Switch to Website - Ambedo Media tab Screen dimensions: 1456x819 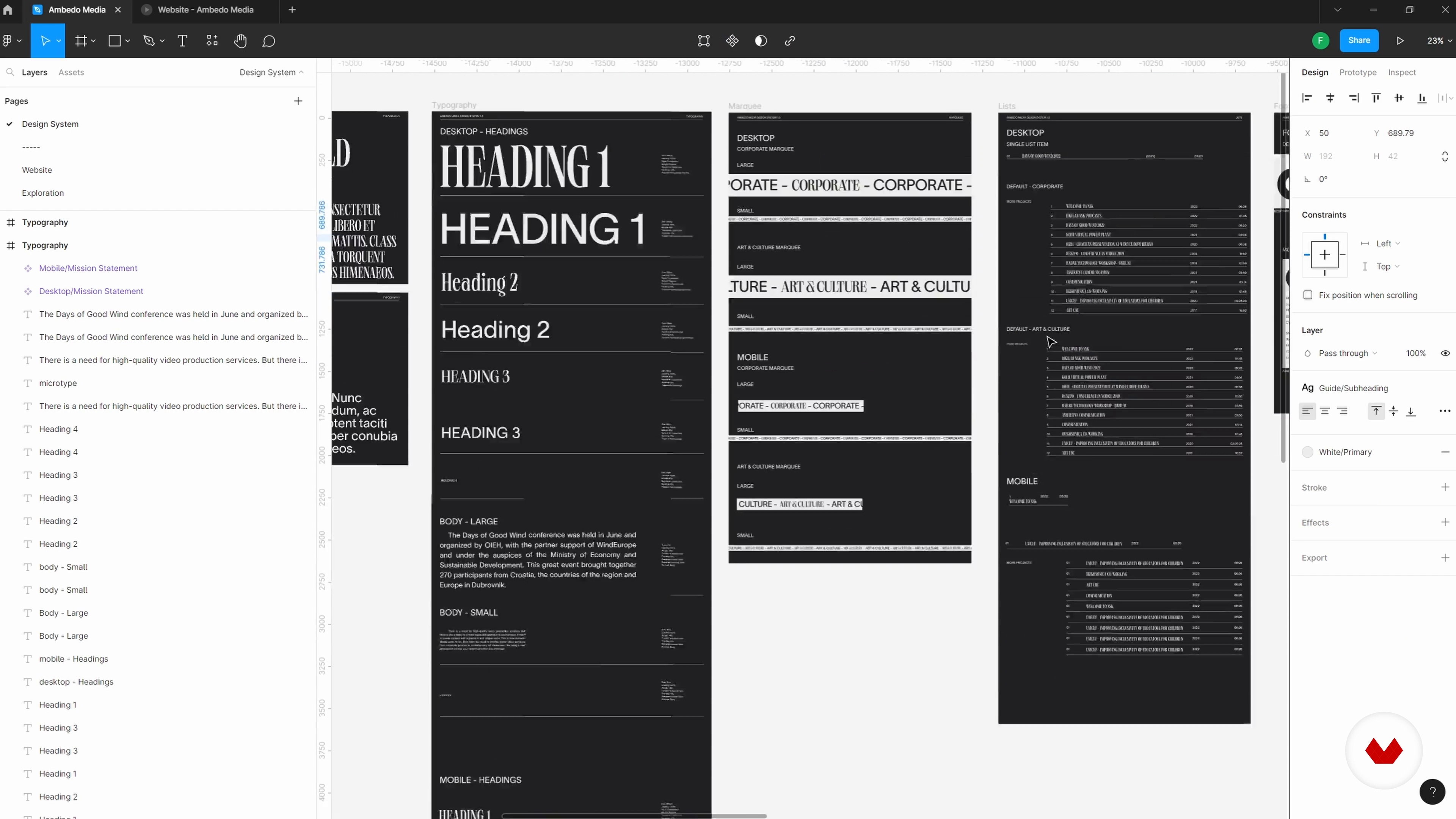pos(205,9)
